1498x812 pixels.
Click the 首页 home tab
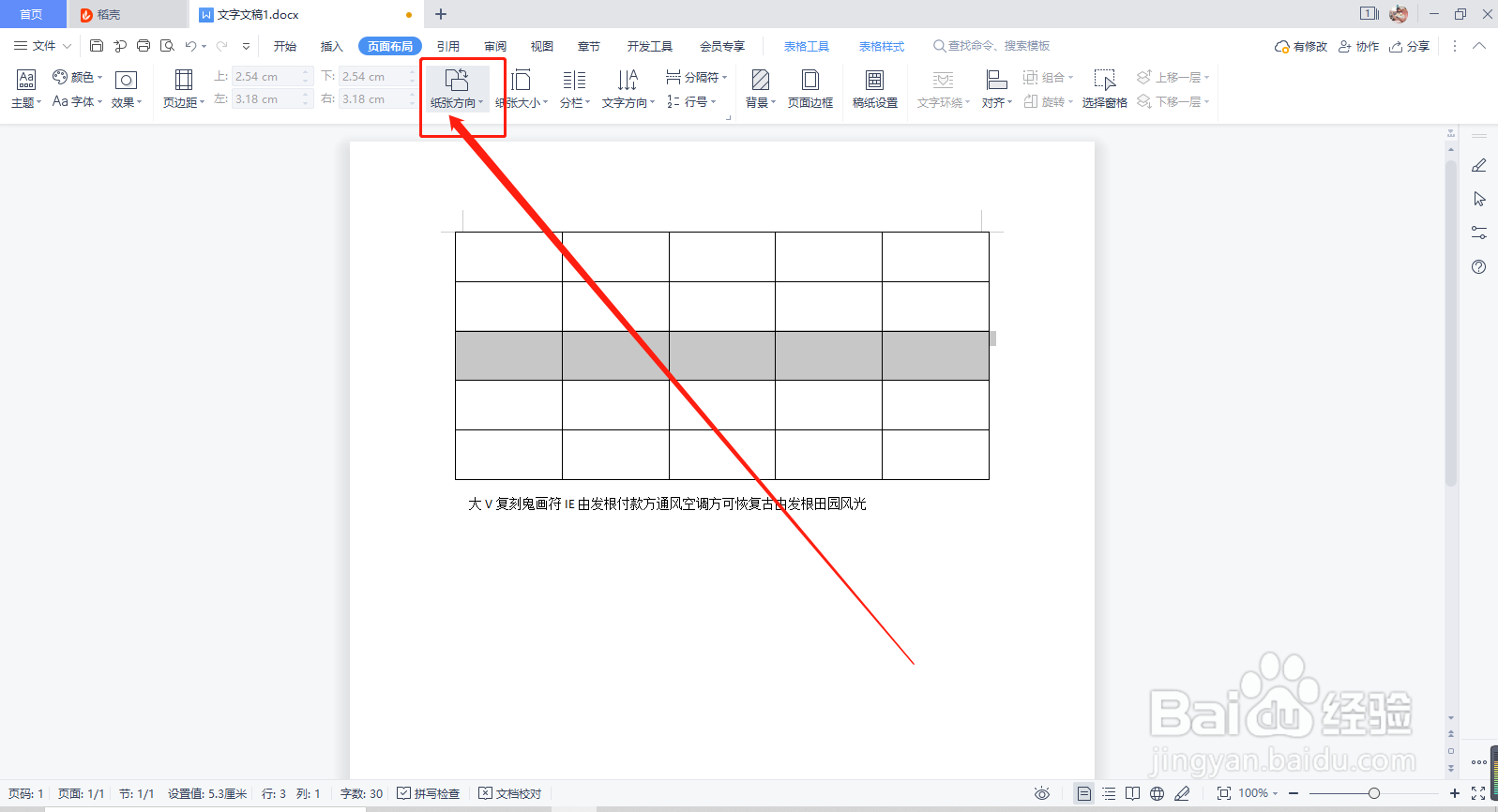tap(32, 14)
